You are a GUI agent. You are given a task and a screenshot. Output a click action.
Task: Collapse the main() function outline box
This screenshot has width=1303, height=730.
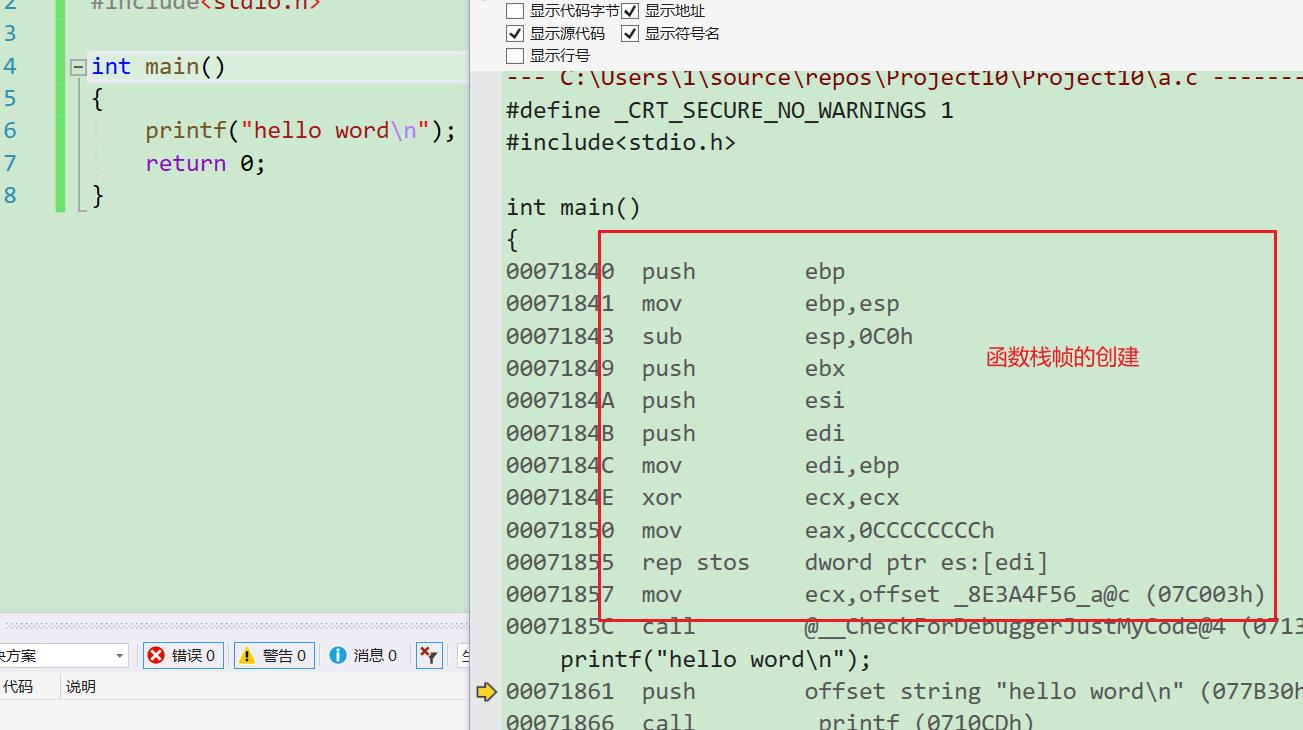pos(78,67)
